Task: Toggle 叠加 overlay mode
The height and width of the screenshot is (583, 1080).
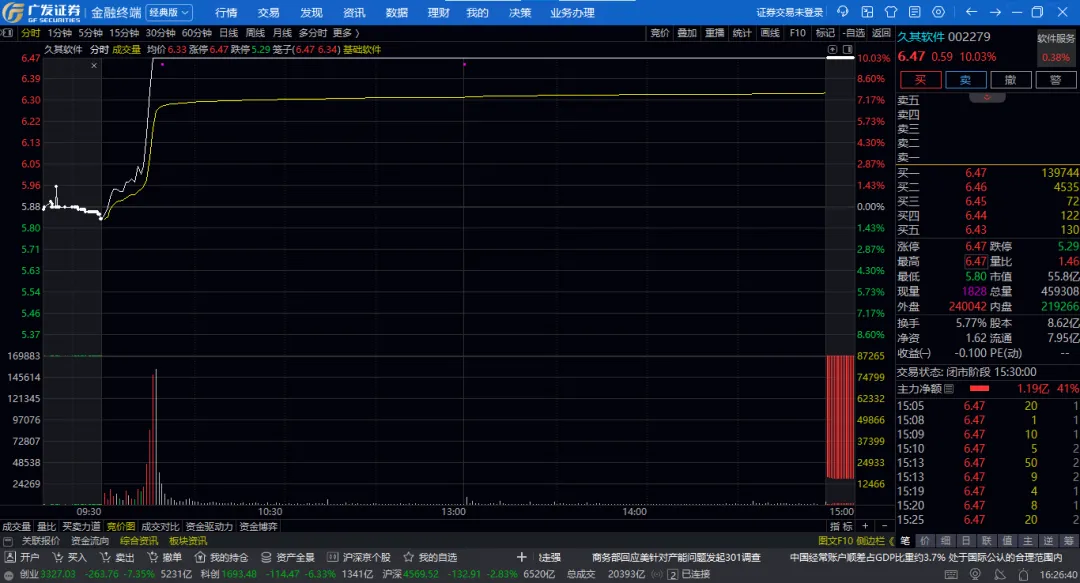Action: 687,32
